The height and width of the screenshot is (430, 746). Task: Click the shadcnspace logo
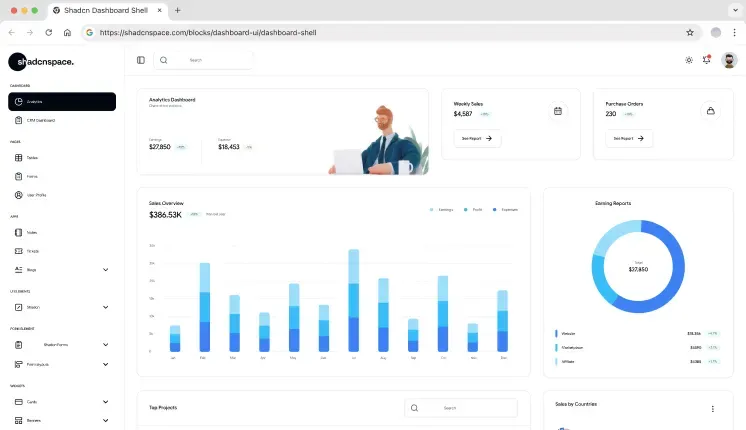[42, 62]
